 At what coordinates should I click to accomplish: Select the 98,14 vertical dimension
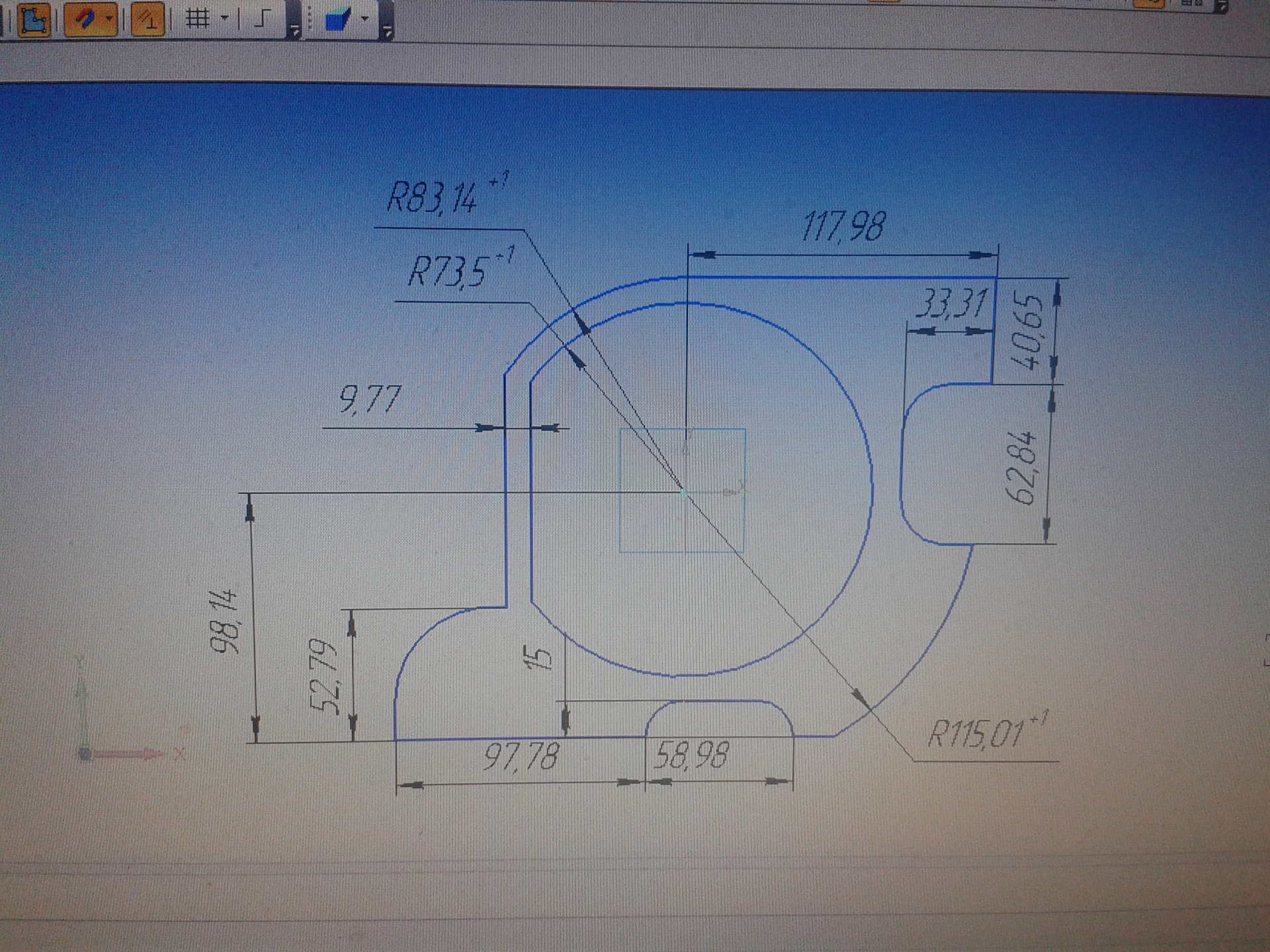pos(224,621)
